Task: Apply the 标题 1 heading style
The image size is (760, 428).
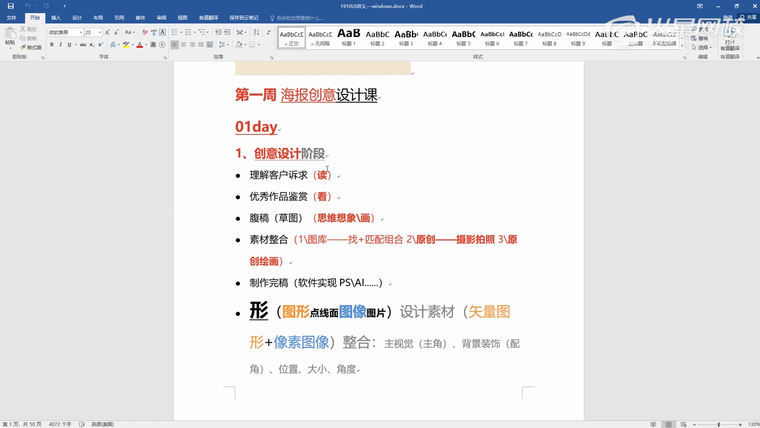Action: pos(349,37)
